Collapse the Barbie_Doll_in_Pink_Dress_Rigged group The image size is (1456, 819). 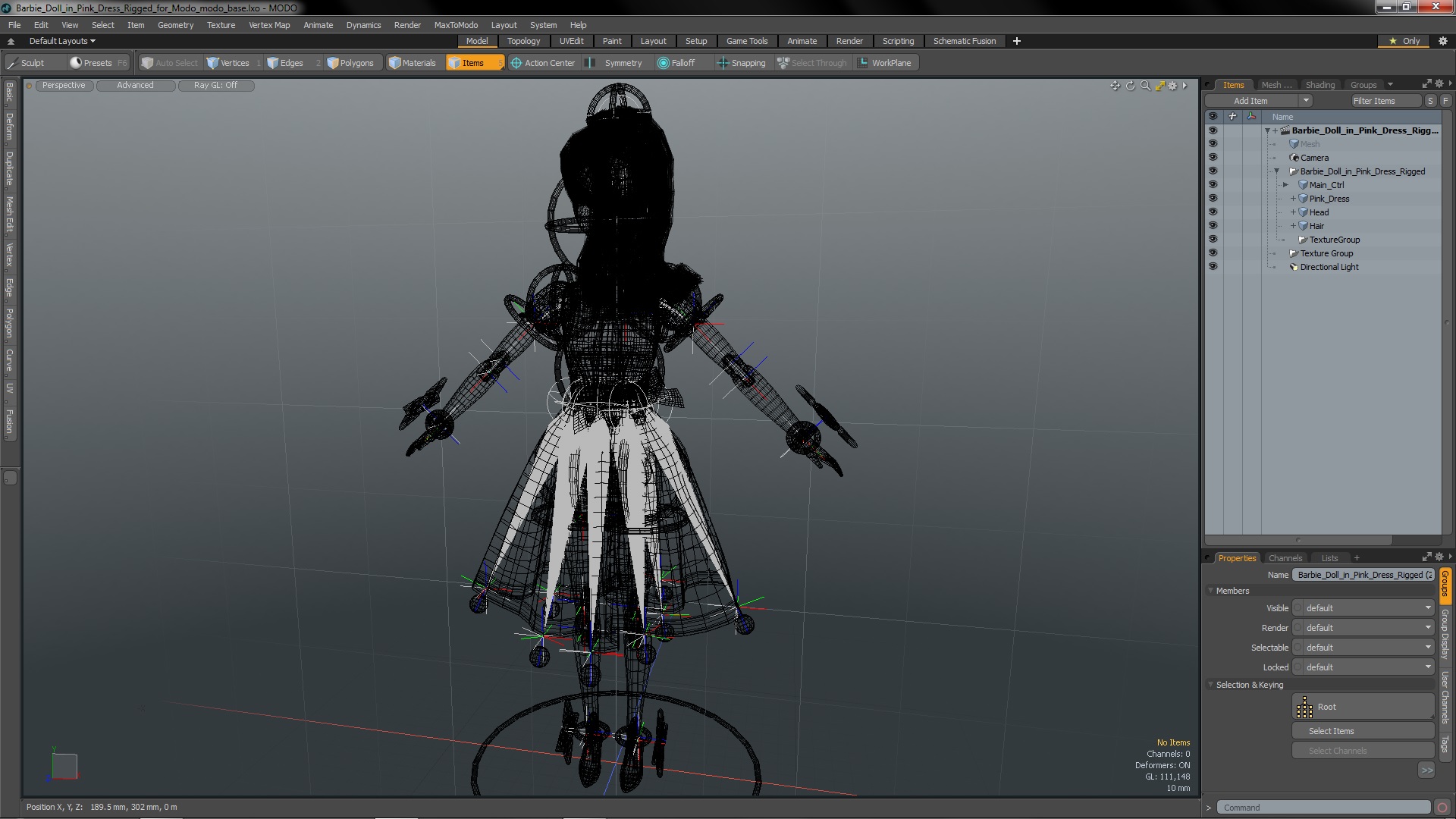click(x=1276, y=171)
